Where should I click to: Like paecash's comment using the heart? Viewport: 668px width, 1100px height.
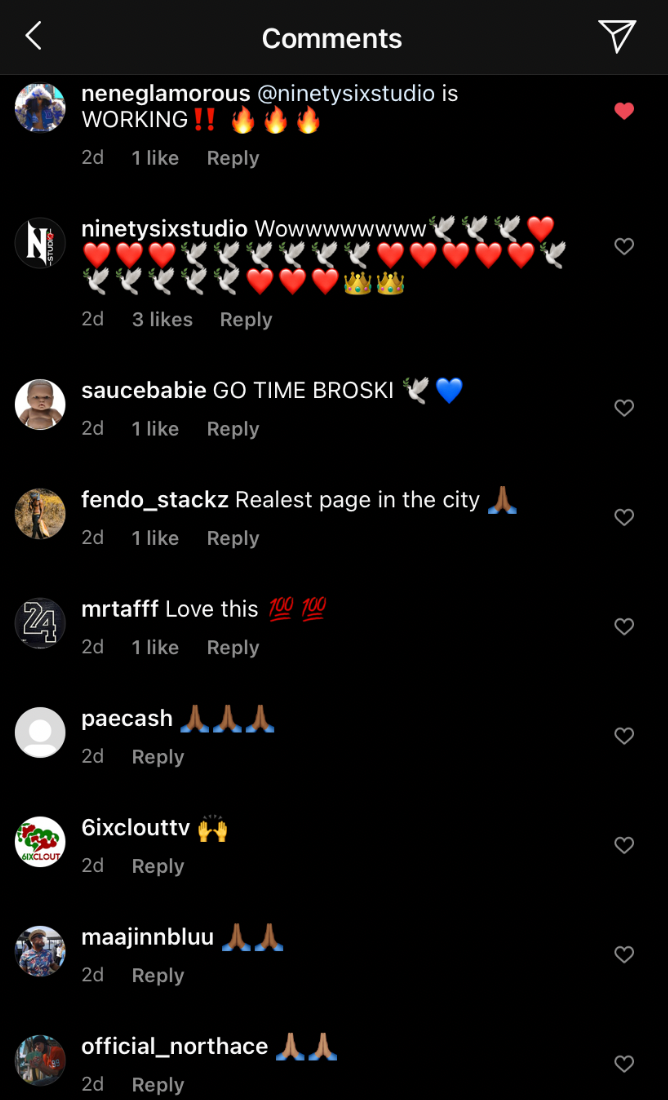click(624, 736)
